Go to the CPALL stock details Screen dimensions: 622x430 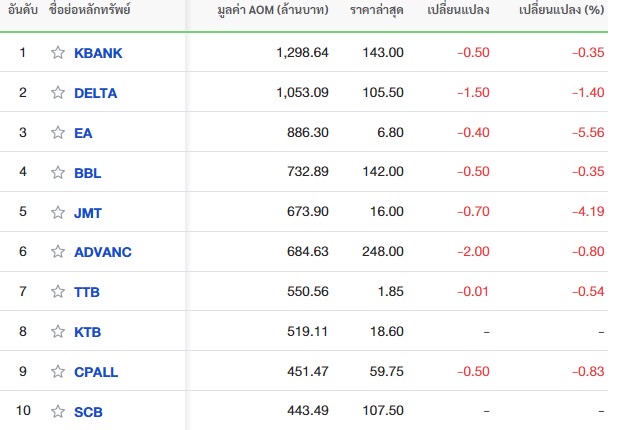96,372
